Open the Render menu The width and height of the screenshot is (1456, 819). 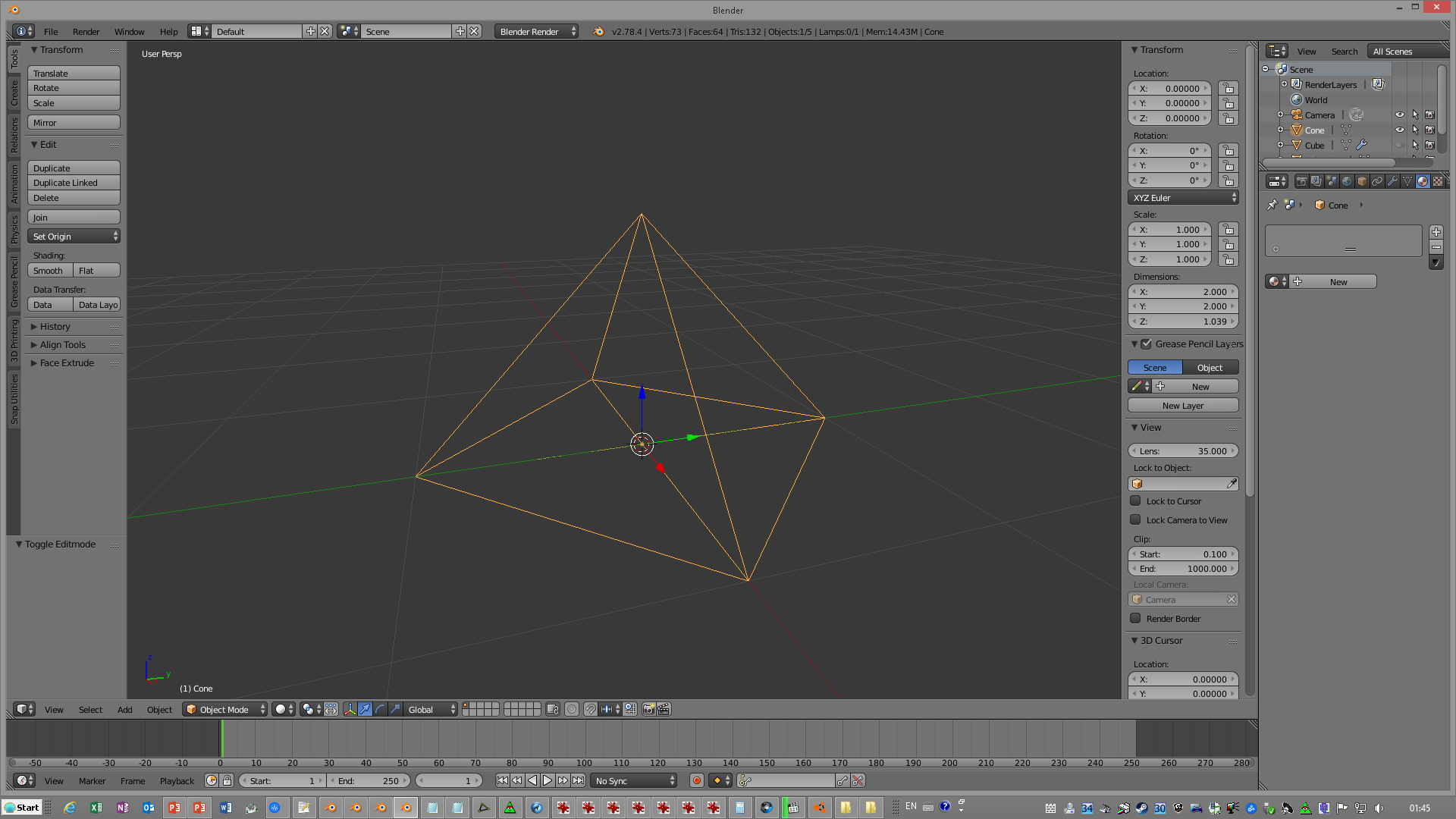click(x=86, y=31)
